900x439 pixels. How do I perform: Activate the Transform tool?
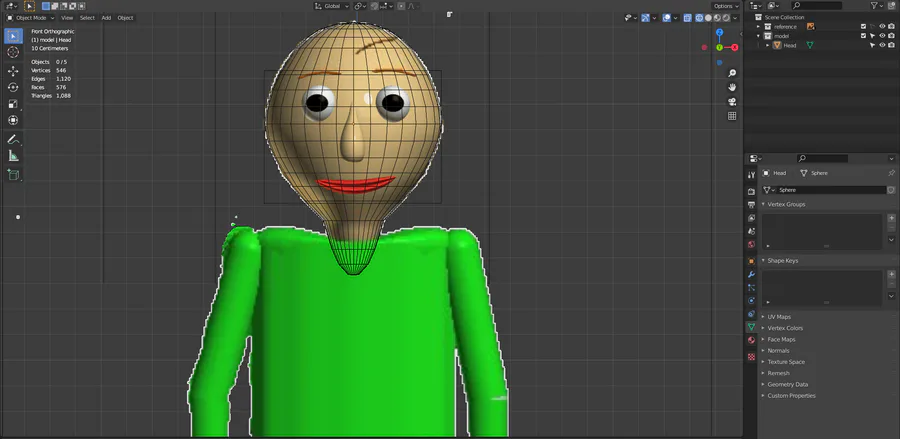click(13, 121)
